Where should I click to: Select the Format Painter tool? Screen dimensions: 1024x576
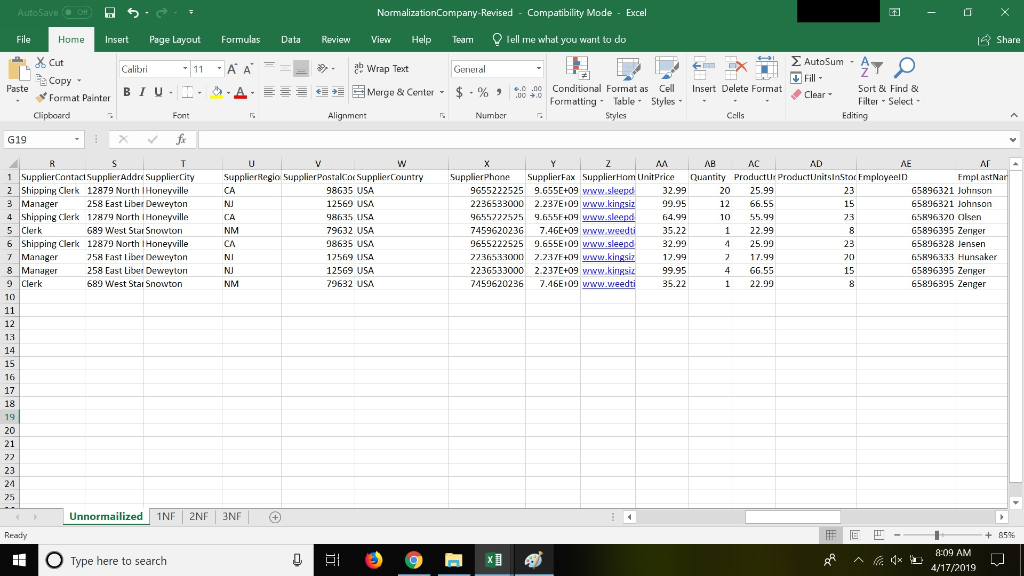pos(73,98)
